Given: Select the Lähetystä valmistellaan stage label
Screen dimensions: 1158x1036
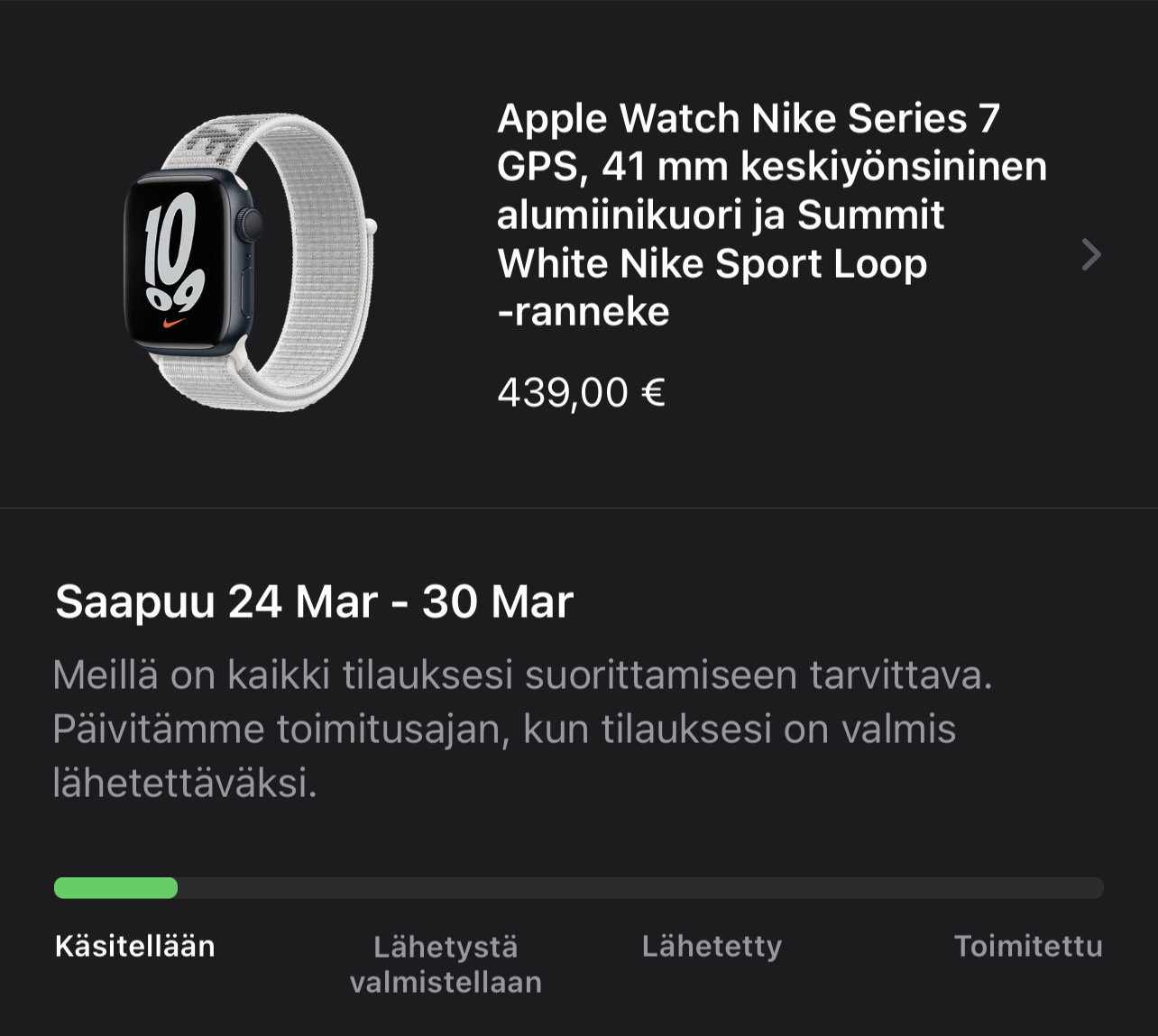Looking at the screenshot, I should tap(446, 964).
